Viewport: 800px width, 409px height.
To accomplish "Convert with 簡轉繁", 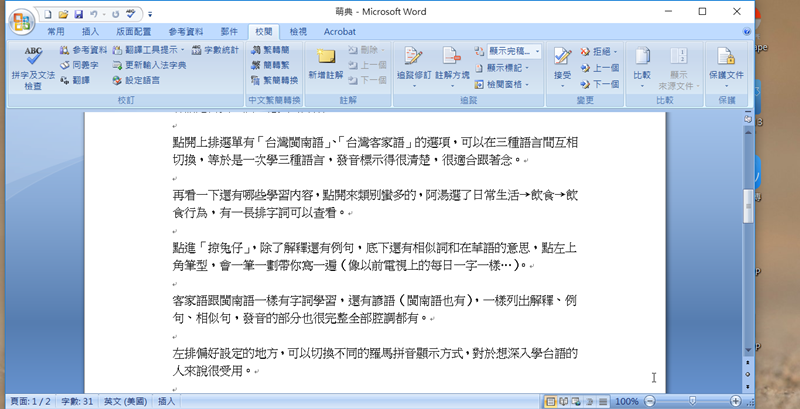I will [270, 65].
